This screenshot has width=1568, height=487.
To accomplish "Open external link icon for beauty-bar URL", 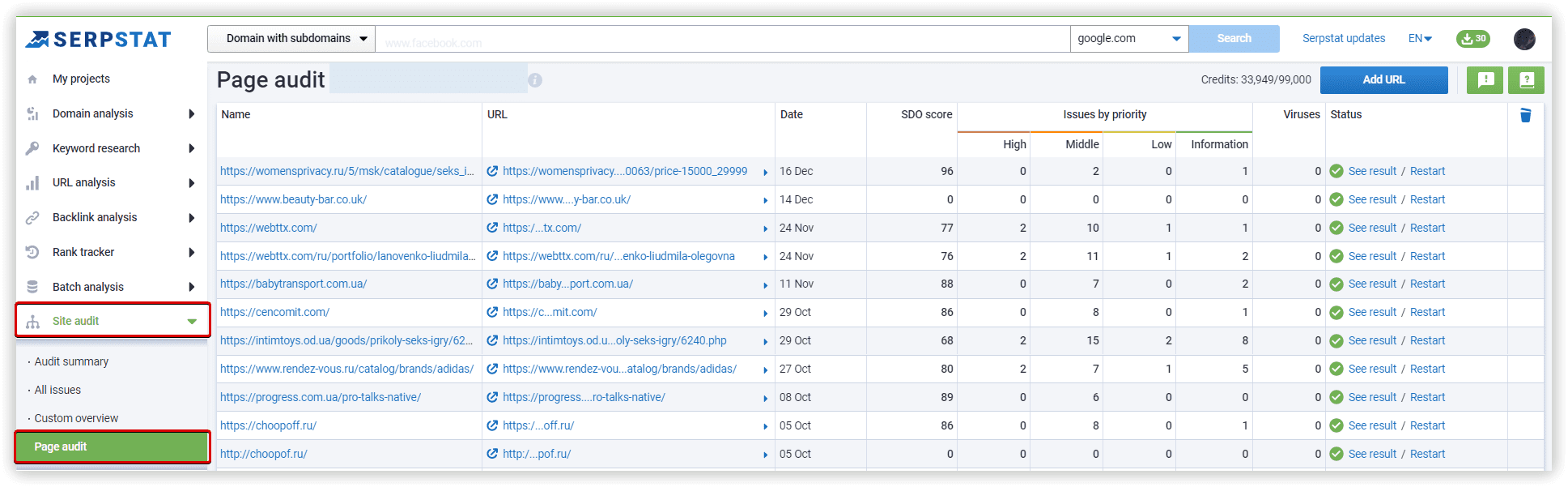I will click(x=492, y=199).
